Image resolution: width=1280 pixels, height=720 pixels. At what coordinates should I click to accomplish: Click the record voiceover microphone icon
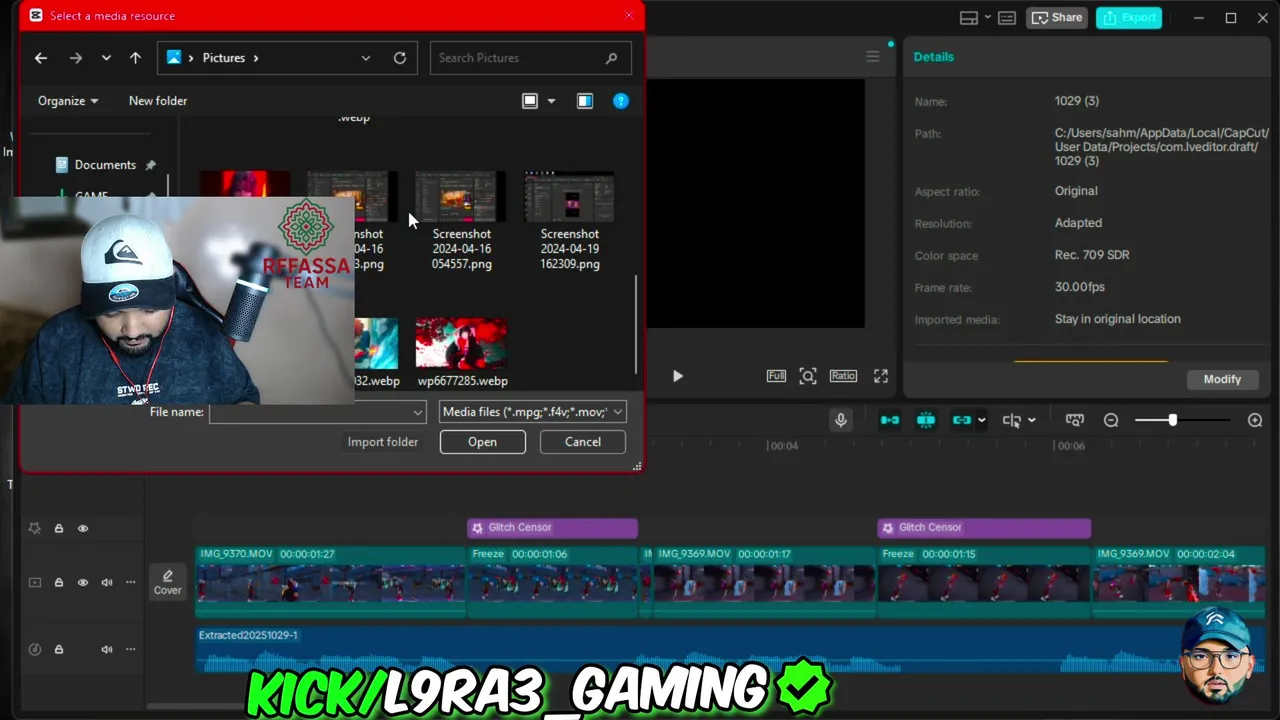point(841,420)
